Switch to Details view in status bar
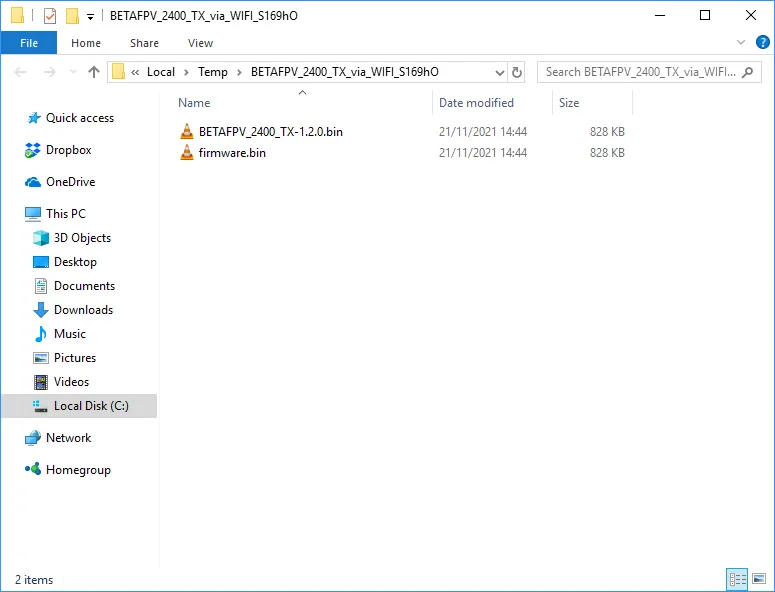This screenshot has height=592, width=775. tap(737, 579)
